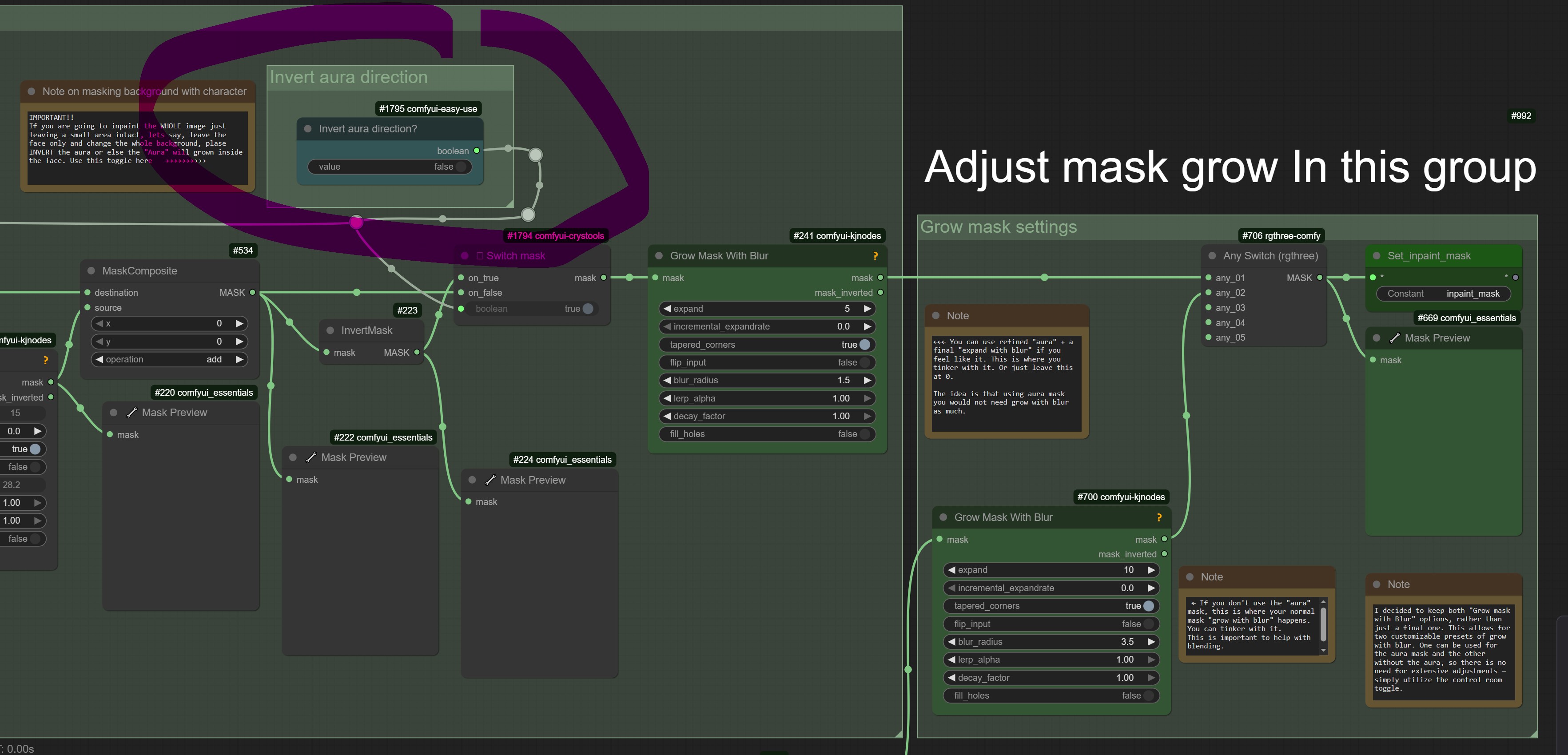Collapse Mask Preview node #224 dot
Screen dimensions: 1568x755
[472, 480]
